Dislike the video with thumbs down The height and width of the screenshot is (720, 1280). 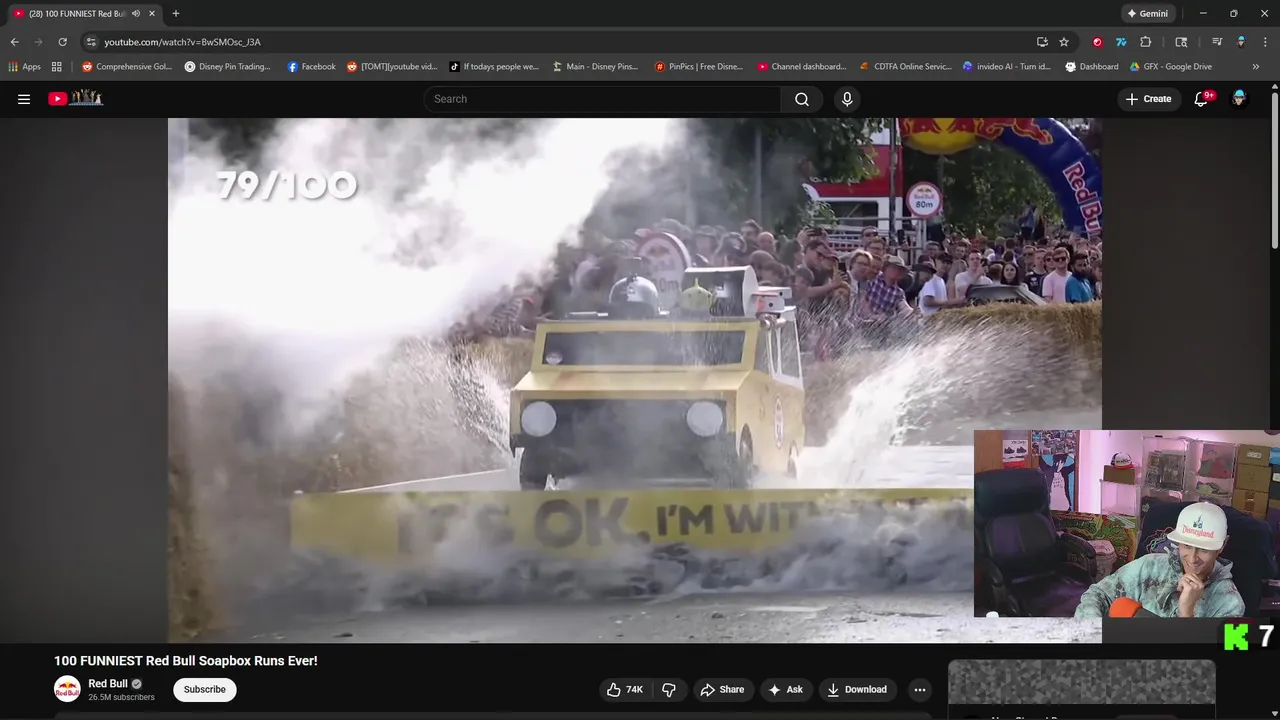click(669, 689)
